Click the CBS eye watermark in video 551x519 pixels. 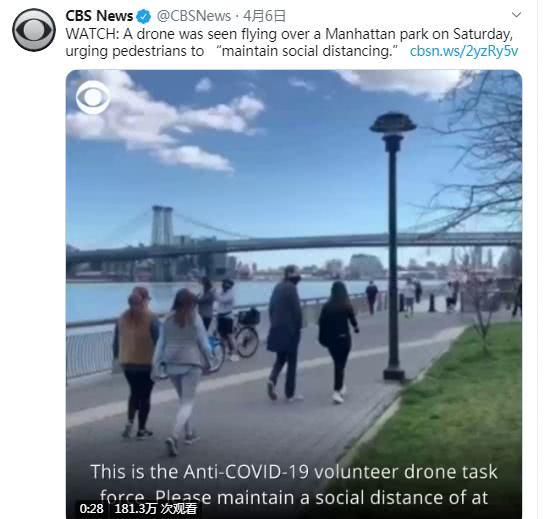93,97
